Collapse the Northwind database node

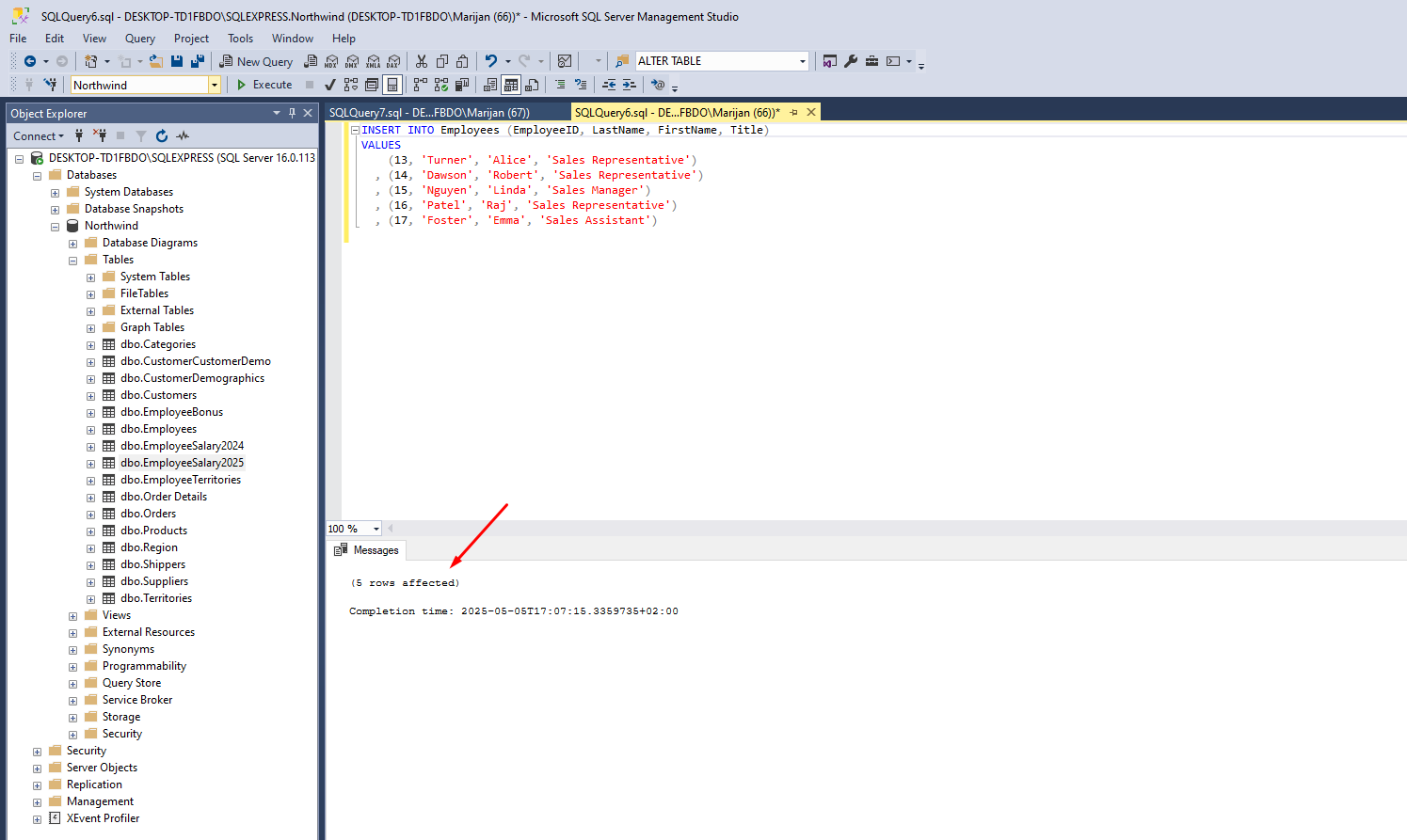click(55, 227)
